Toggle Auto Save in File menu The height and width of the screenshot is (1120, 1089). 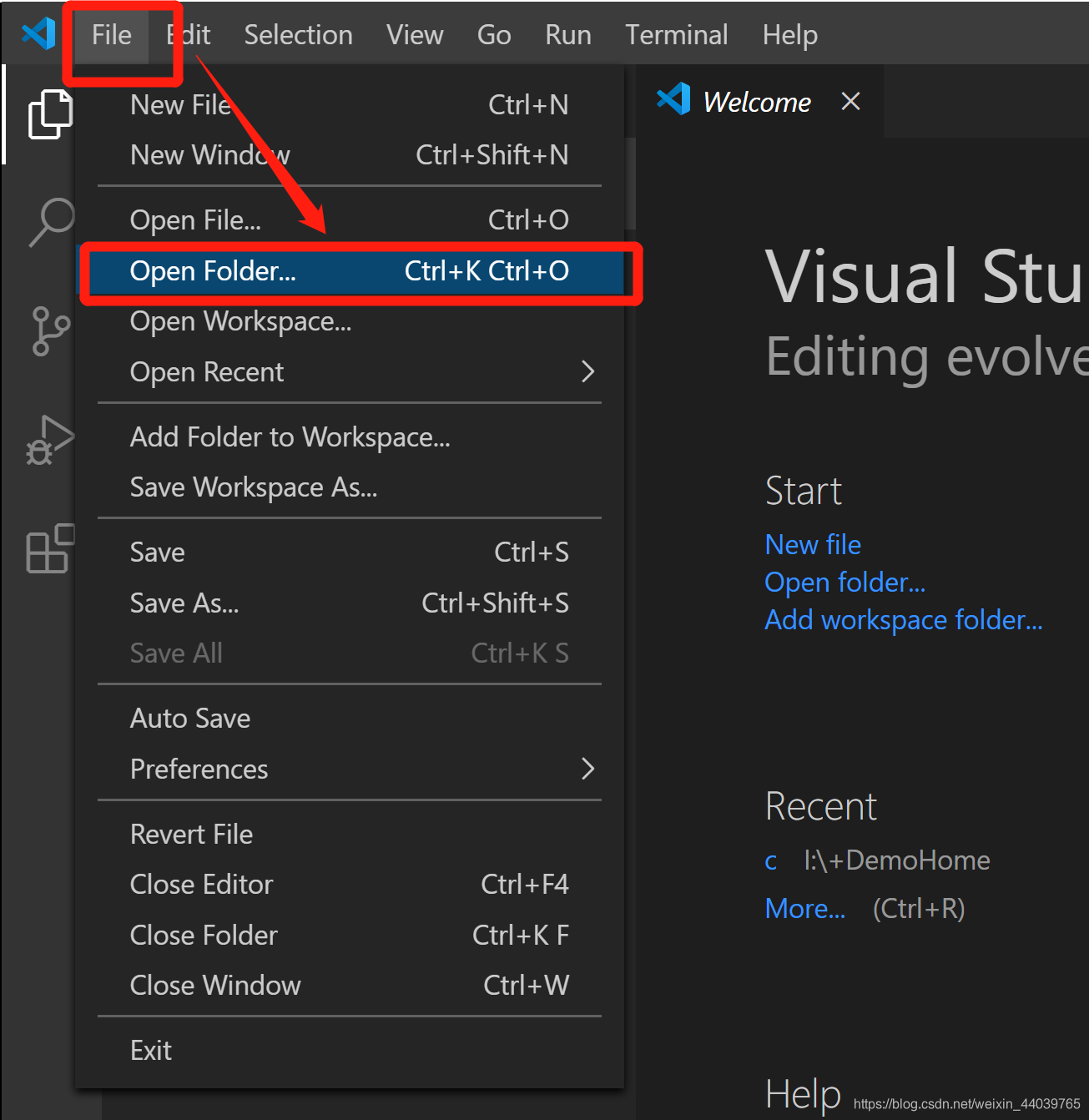click(x=350, y=719)
